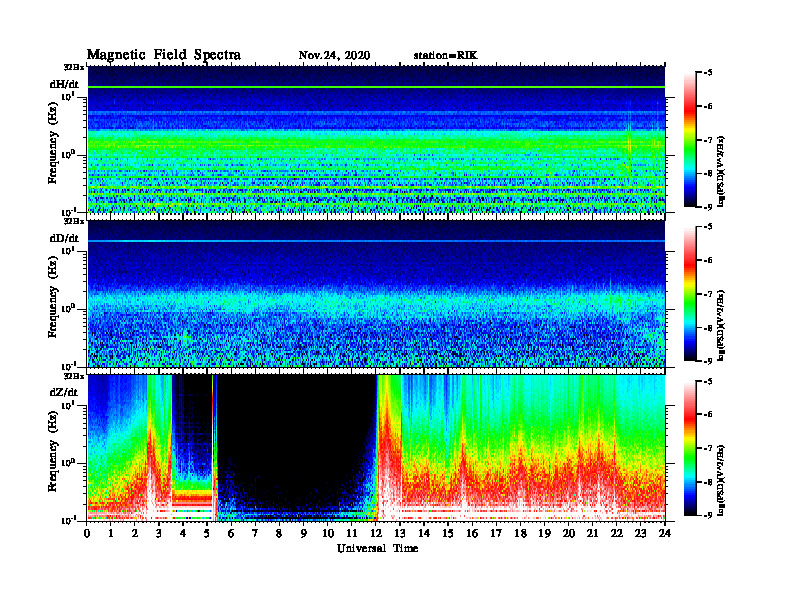Screen dimensions: 792x612
Task: Click the log(PSD) units label beside the dH/dt color bar
Action: pyautogui.click(x=721, y=171)
